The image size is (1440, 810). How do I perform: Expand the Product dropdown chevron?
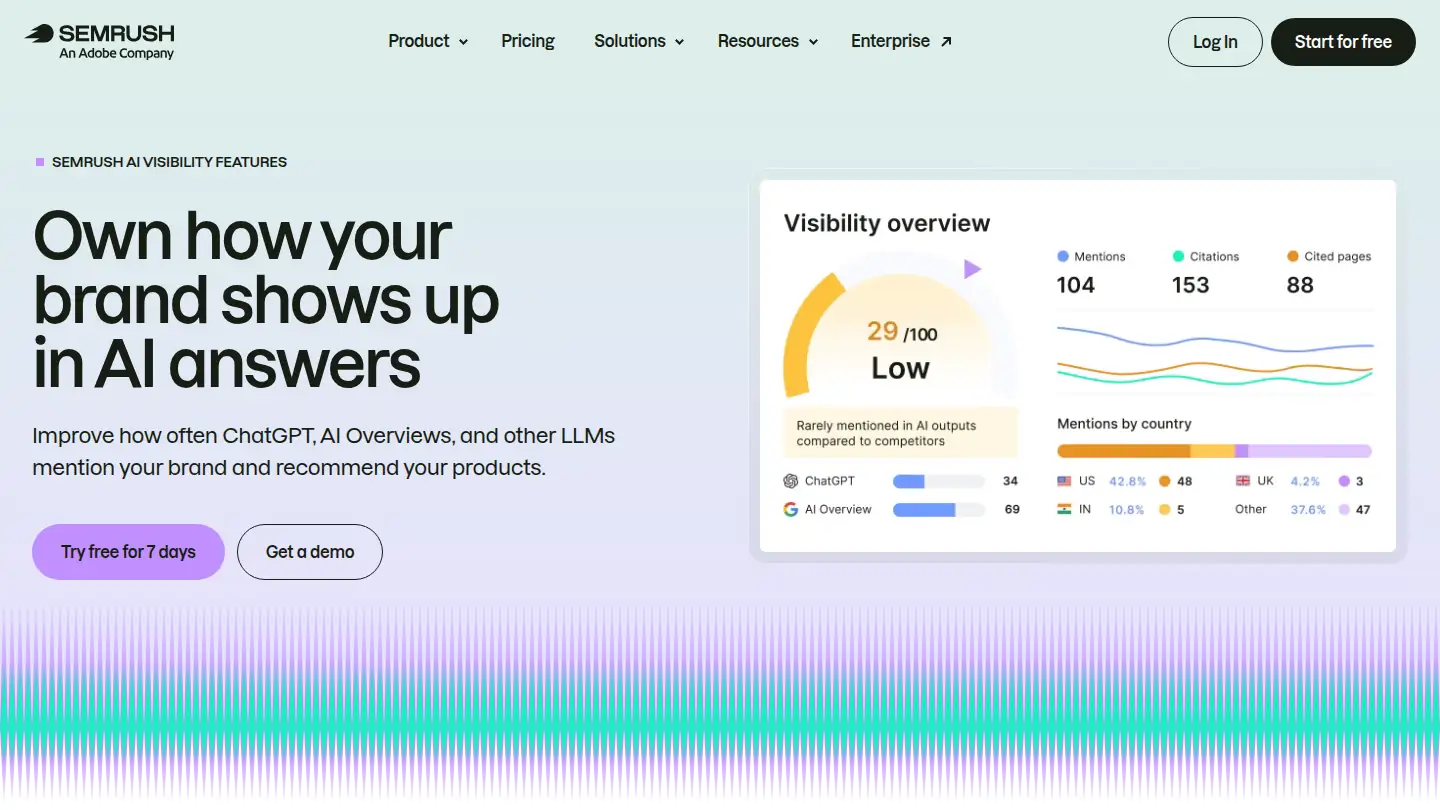point(463,42)
